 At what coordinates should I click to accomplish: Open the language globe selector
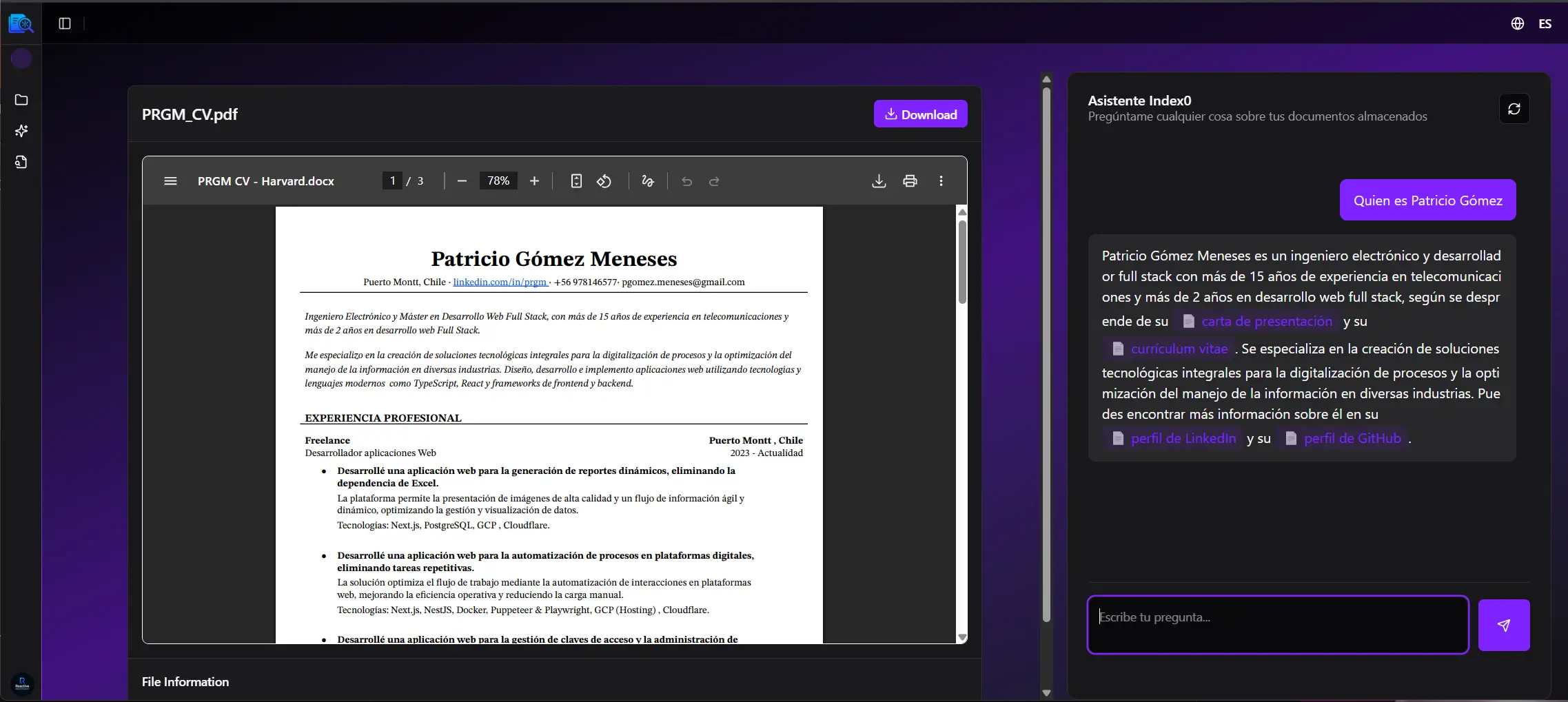click(x=1518, y=23)
